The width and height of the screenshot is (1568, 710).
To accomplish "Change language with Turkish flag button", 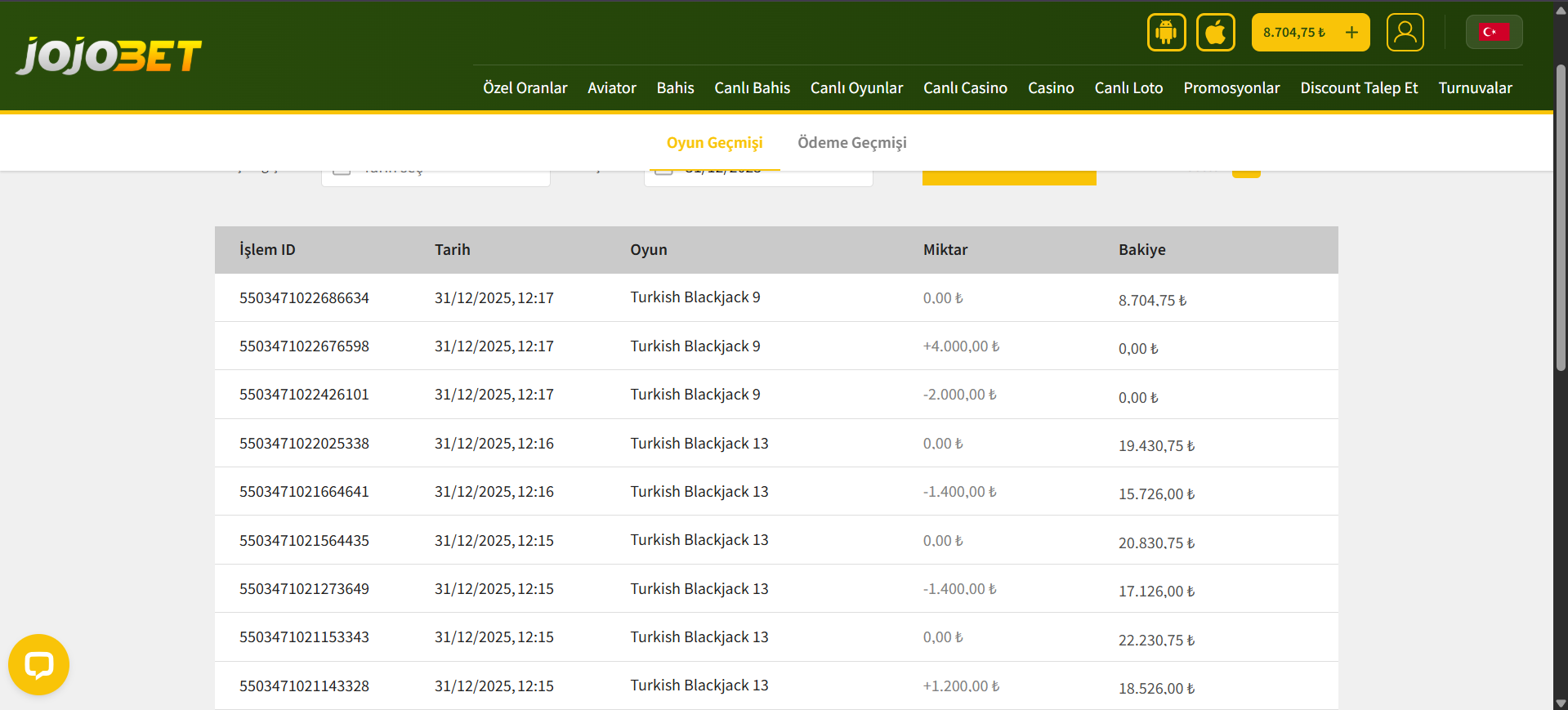I will pos(1494,32).
